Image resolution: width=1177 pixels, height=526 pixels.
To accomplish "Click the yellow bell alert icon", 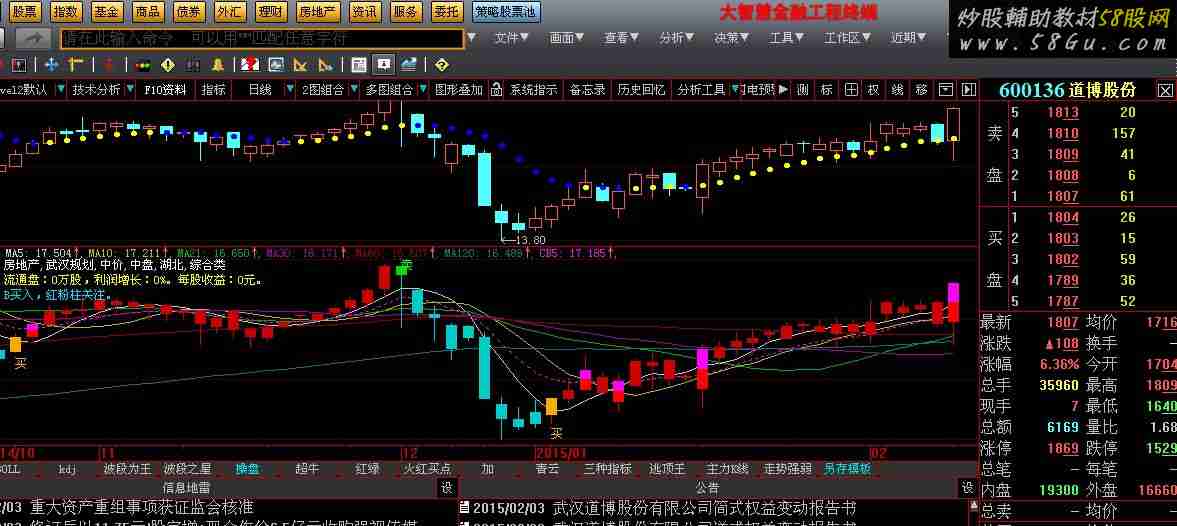I will [x=218, y=65].
